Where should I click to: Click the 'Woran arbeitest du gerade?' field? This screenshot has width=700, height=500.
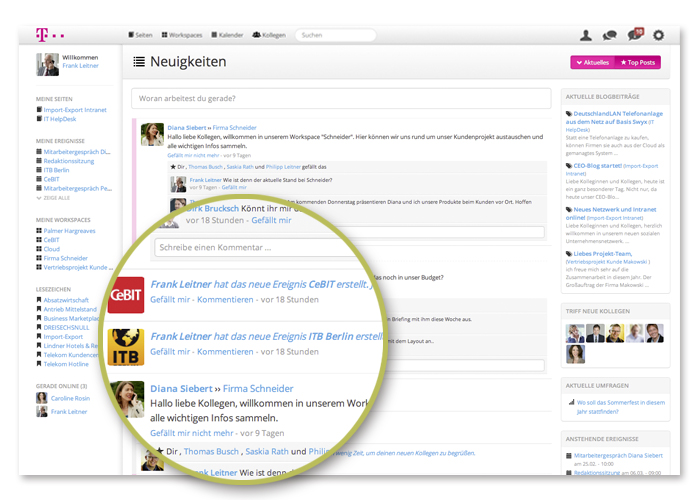pyautogui.click(x=341, y=98)
